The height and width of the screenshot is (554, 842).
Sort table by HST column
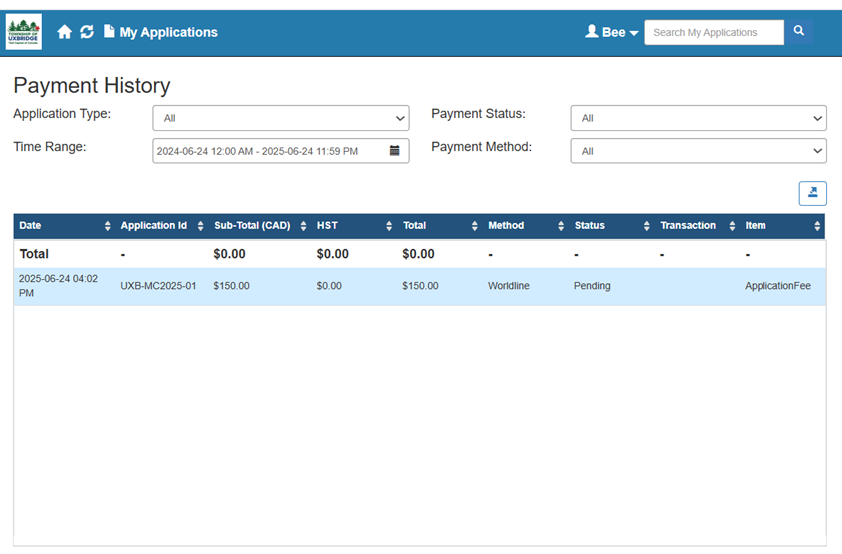point(354,226)
